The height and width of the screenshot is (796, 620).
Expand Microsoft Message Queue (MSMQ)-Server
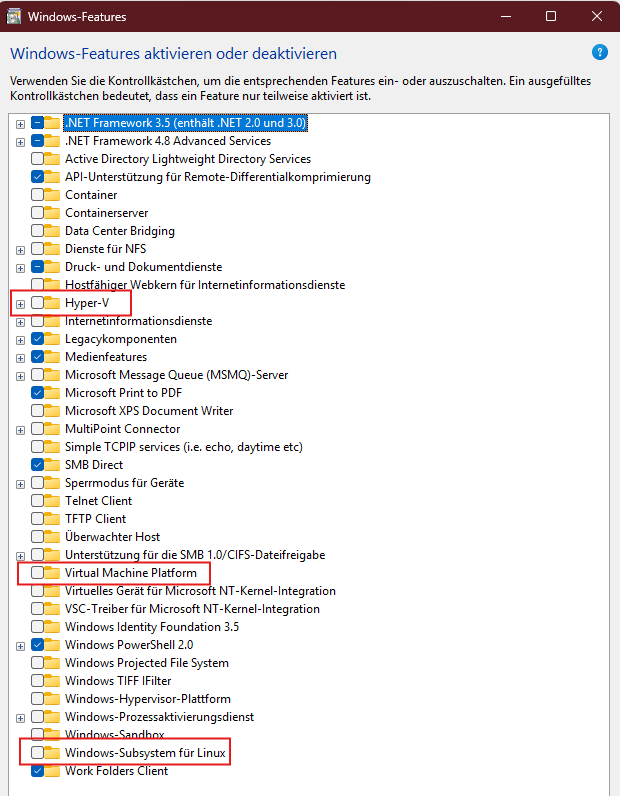[x=20, y=376]
